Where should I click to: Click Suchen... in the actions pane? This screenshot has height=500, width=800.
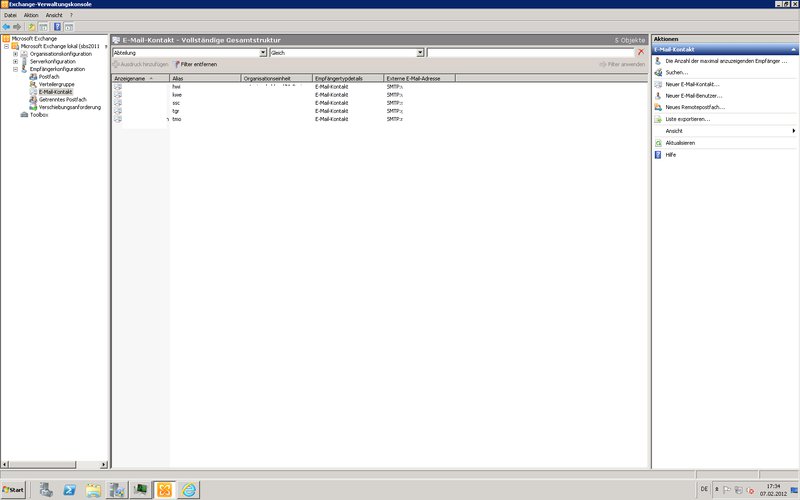(677, 72)
